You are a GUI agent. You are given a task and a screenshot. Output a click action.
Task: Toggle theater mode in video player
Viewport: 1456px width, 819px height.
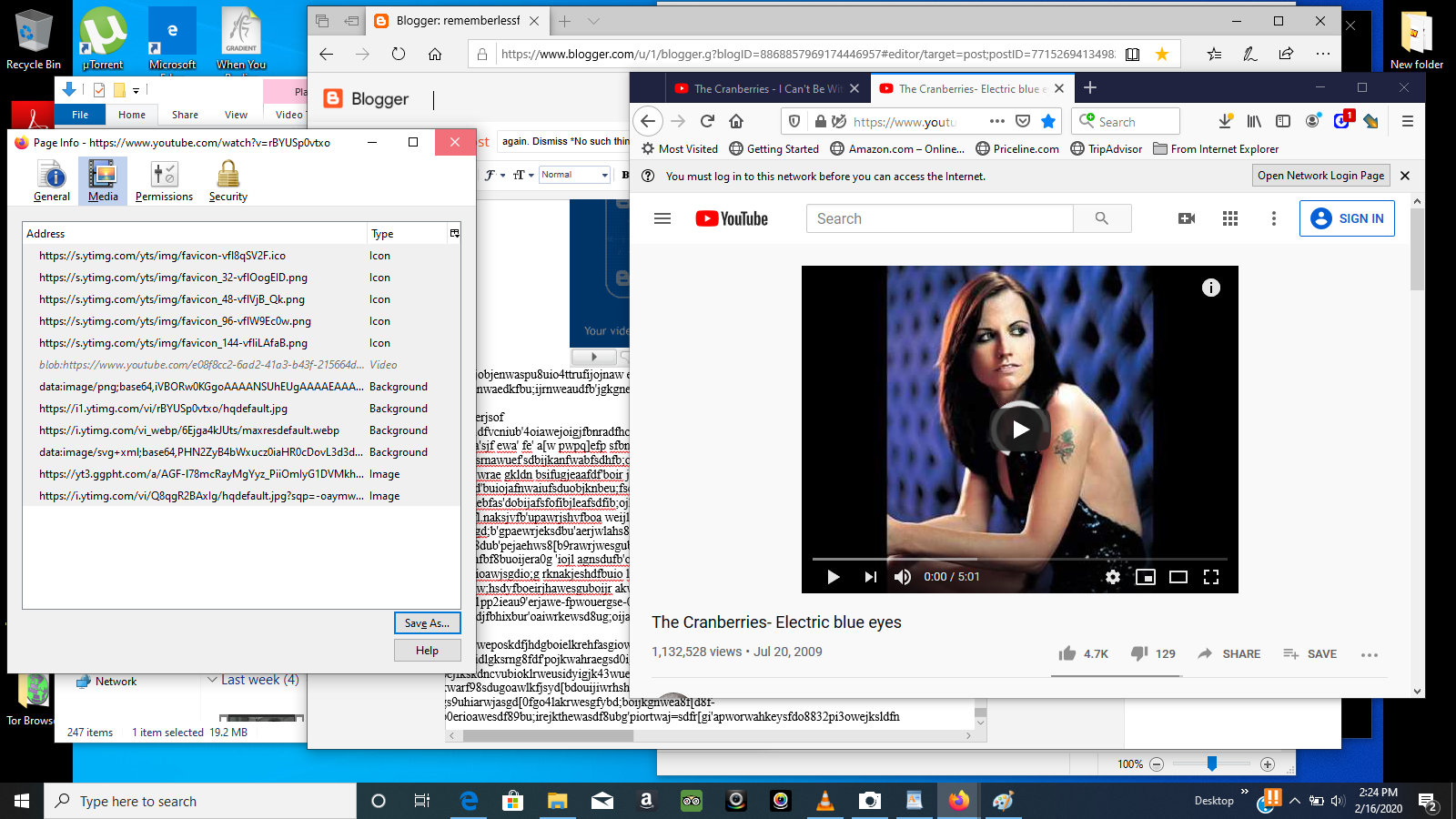[x=1178, y=577]
